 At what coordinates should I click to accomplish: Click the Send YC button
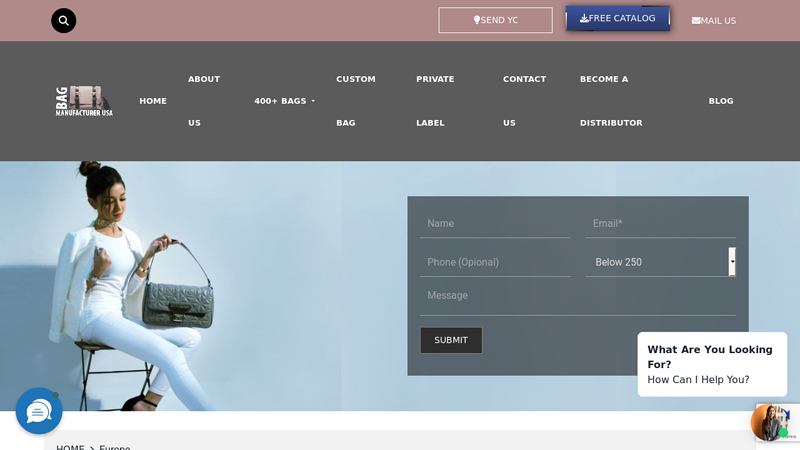point(495,20)
